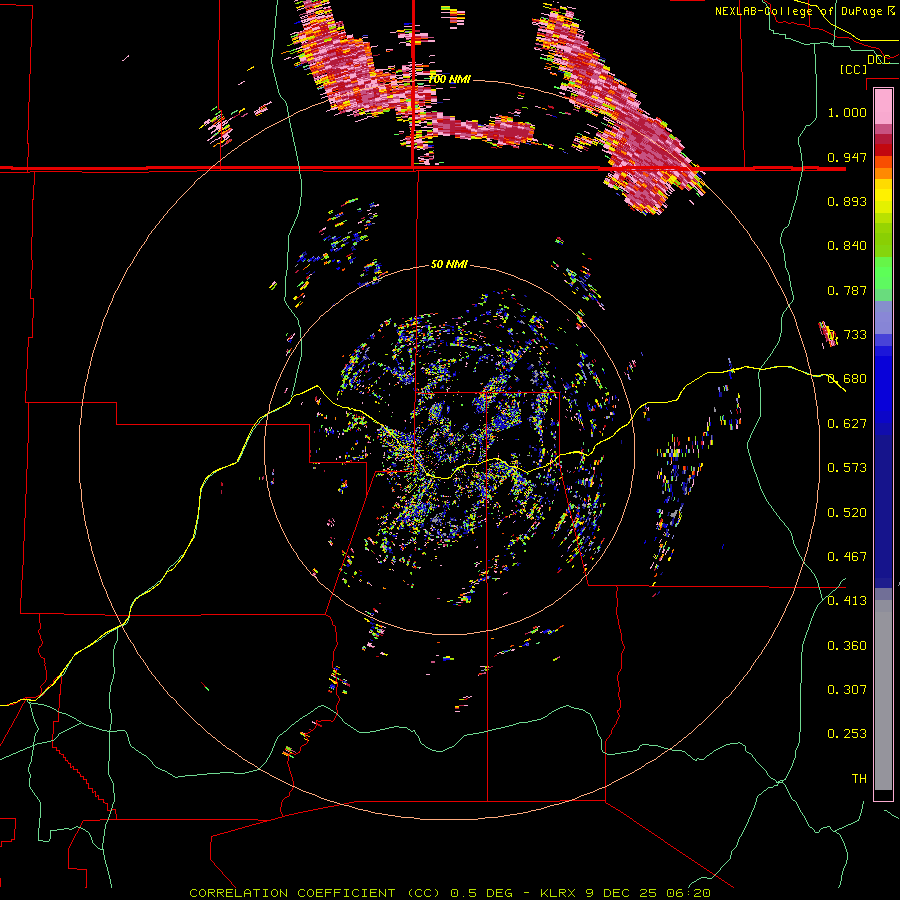Select the 0.253 scale value
Viewport: 900px width, 900px height.
pos(847,734)
